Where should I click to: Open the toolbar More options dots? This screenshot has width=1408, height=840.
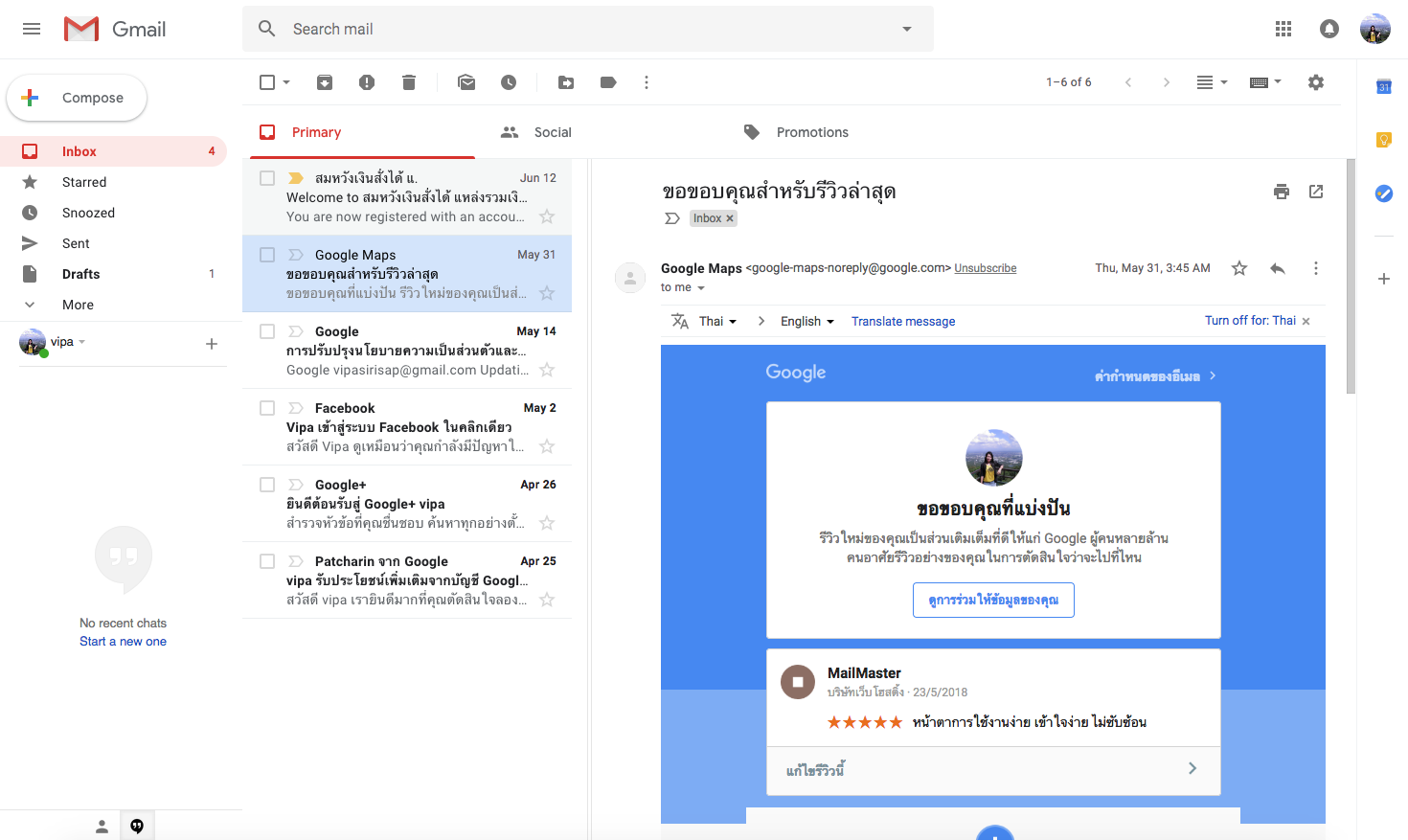click(647, 82)
